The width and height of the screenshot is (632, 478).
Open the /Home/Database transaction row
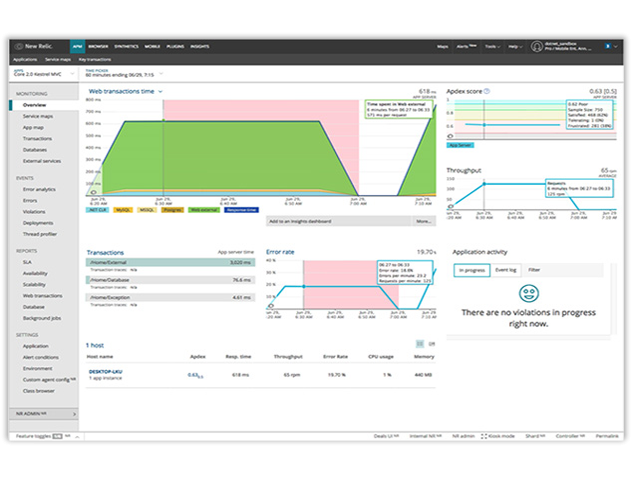click(x=170, y=280)
